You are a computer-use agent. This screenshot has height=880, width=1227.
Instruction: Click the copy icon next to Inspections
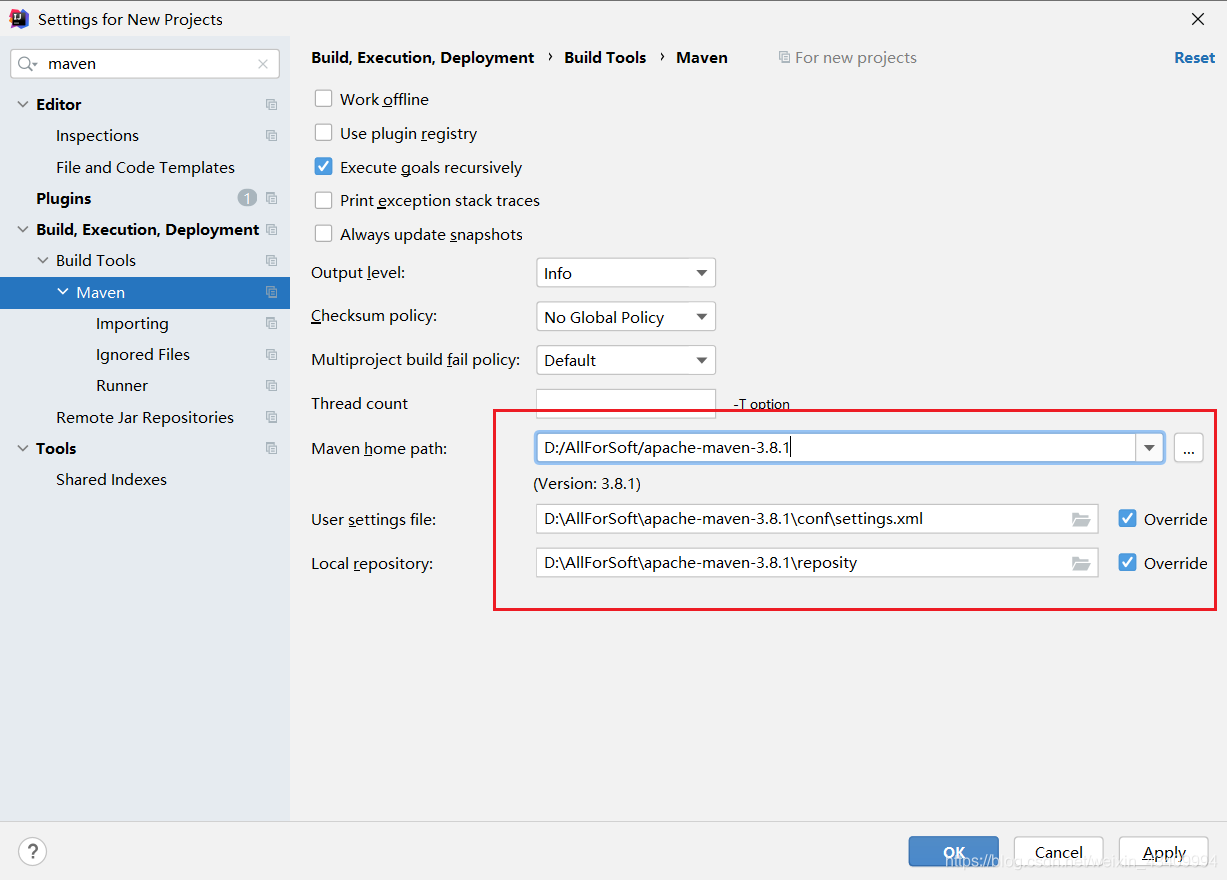tap(271, 135)
